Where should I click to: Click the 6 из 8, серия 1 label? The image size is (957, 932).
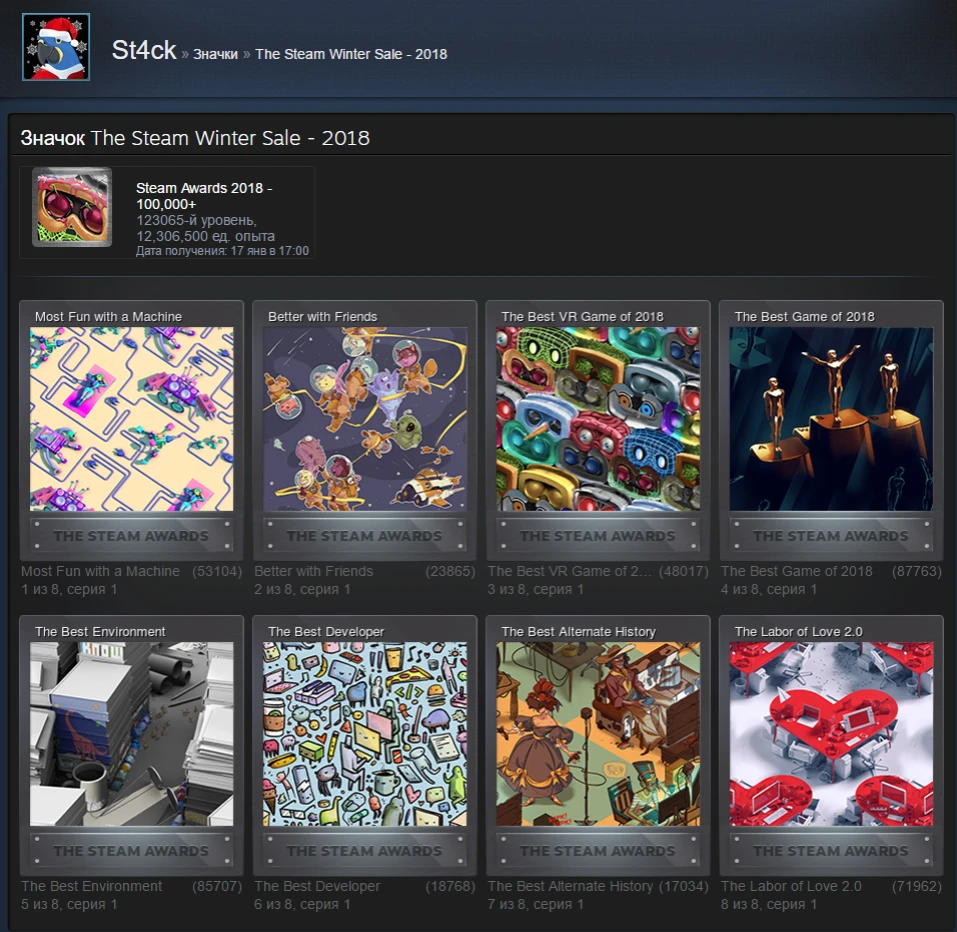click(302, 905)
